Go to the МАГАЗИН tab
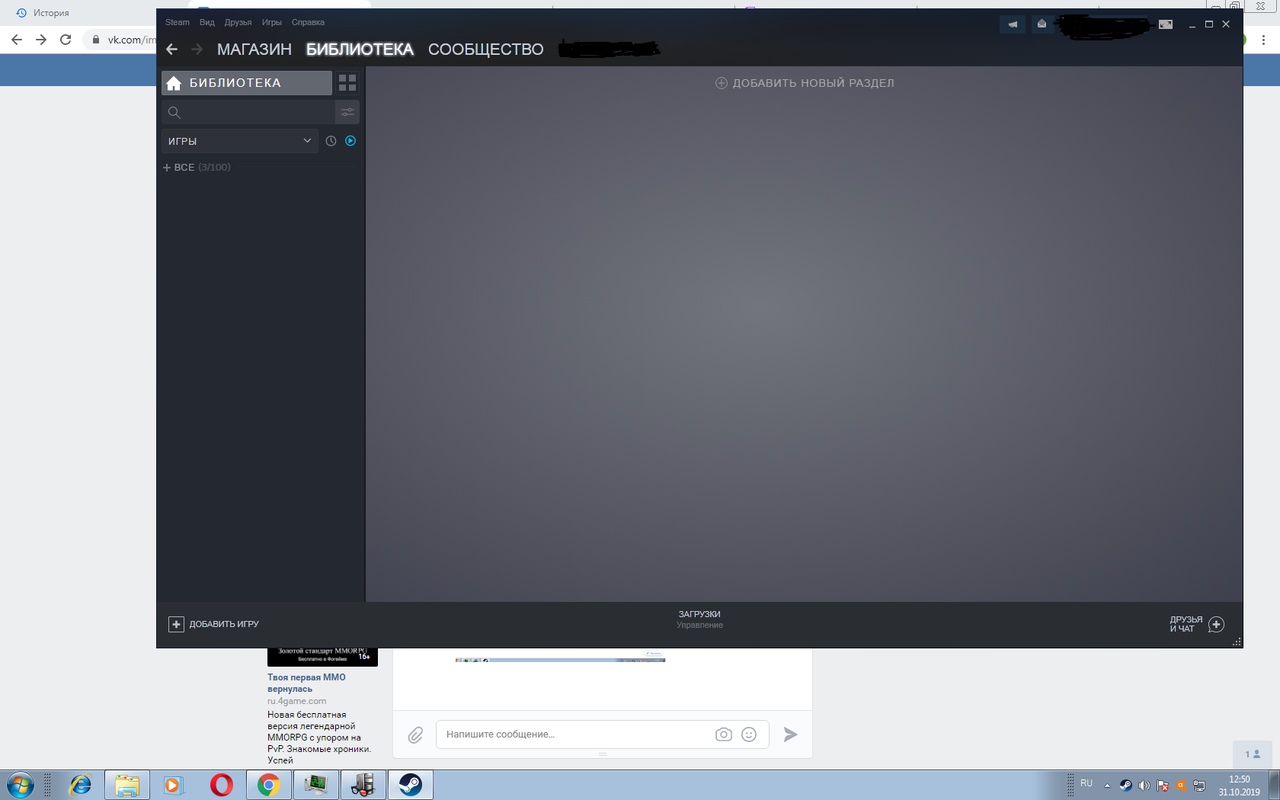The image size is (1280, 800). pos(254,49)
